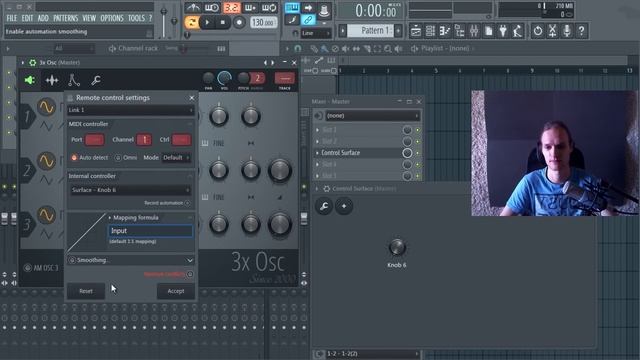The width and height of the screenshot is (640, 360).
Task: Open the Playlist view icon
Action: (x=416, y=31)
